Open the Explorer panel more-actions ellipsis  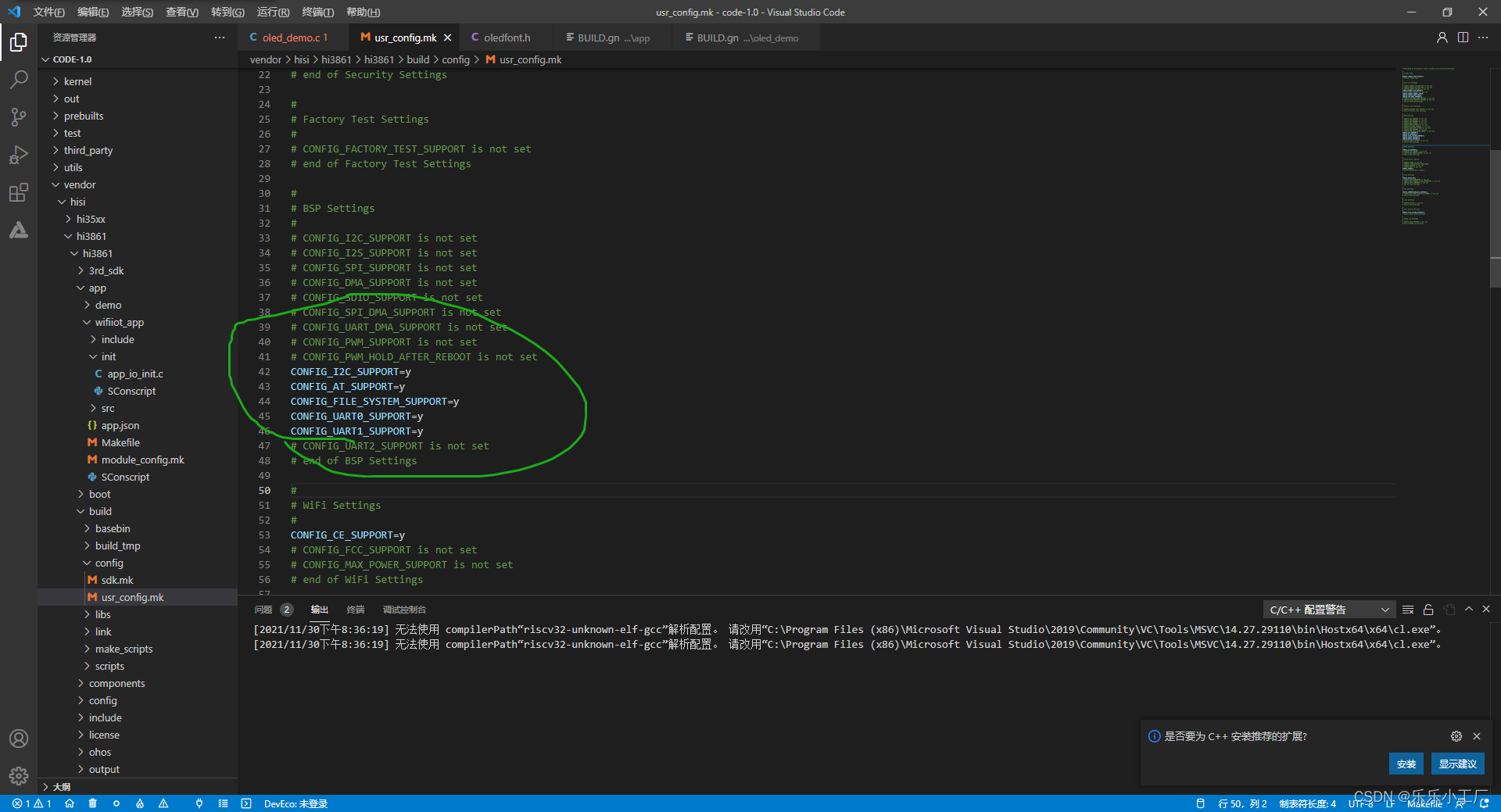(x=220, y=38)
